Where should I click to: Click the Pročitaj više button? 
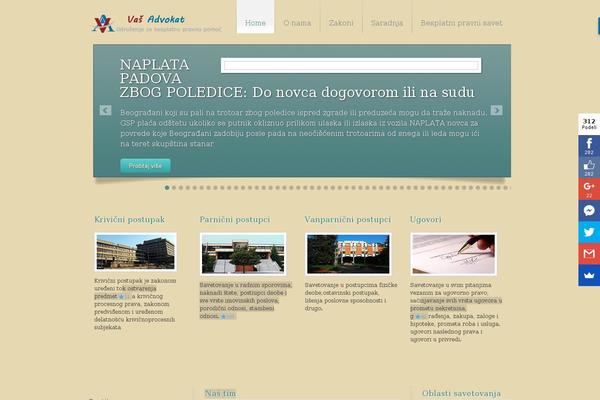pyautogui.click(x=145, y=166)
